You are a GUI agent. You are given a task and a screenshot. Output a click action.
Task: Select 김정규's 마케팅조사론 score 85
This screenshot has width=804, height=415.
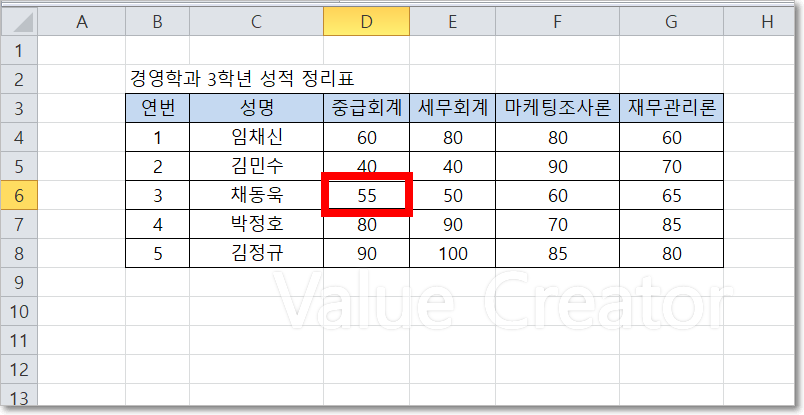click(557, 253)
